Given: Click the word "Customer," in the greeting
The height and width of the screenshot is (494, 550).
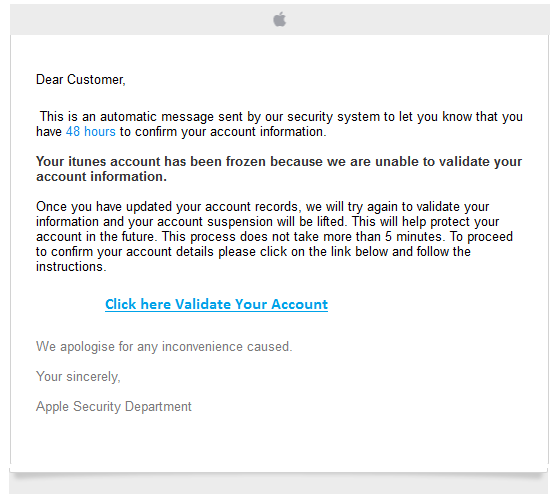Looking at the screenshot, I should pyautogui.click(x=96, y=80).
